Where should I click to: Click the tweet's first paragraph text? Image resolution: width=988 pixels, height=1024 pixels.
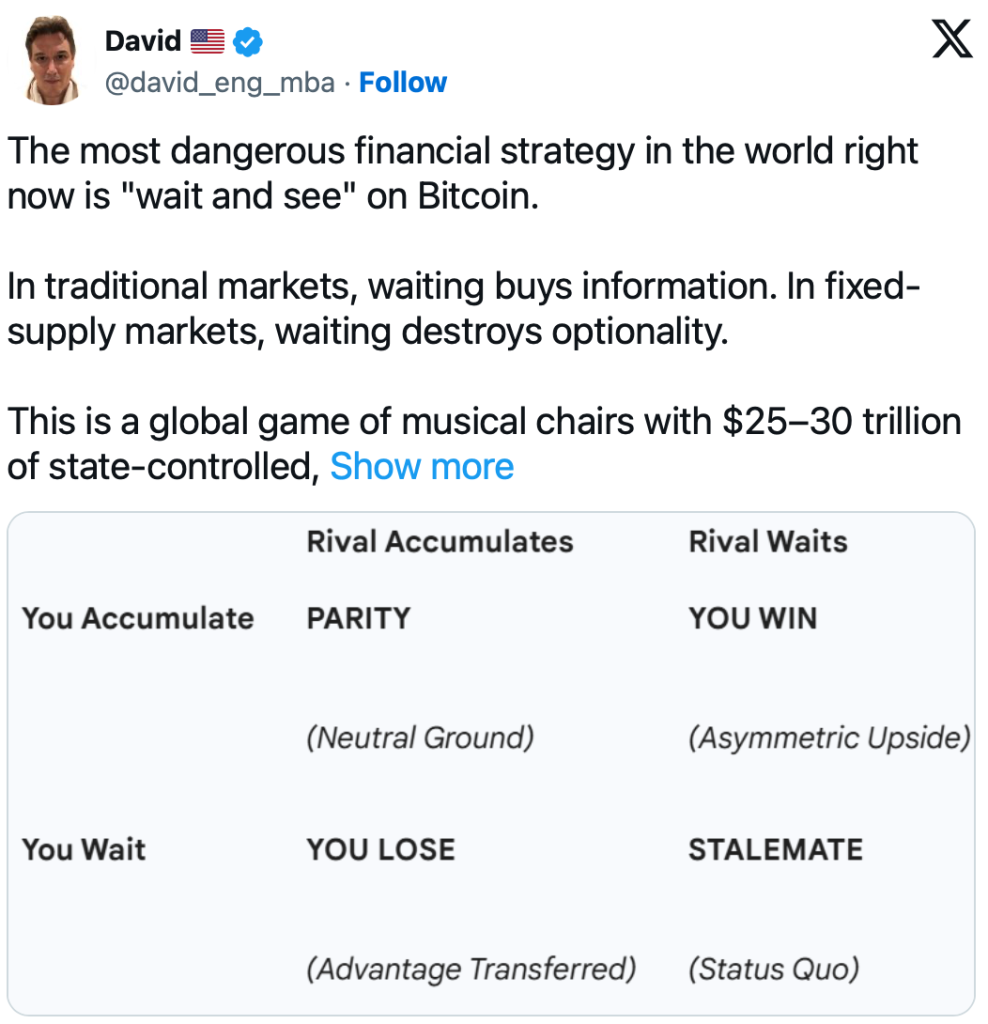462,173
